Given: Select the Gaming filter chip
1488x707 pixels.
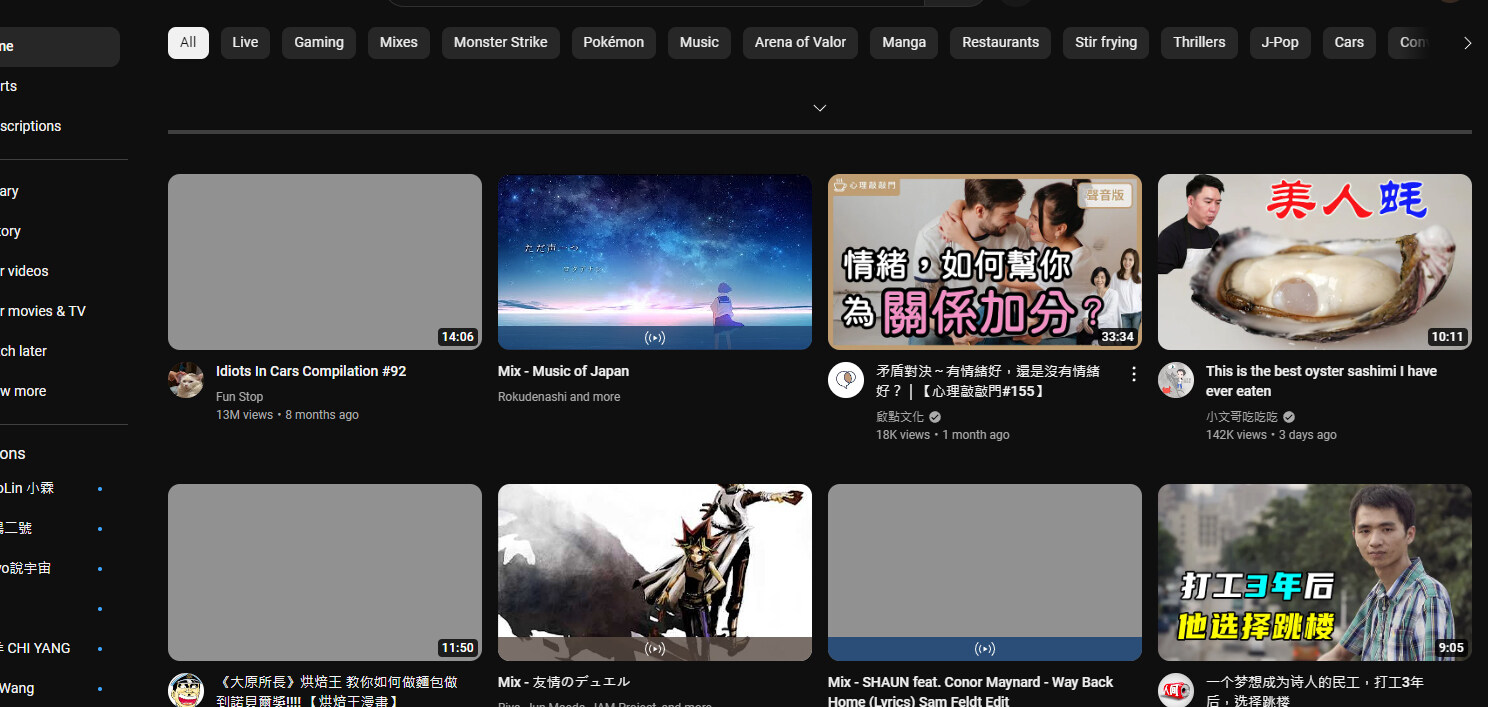Looking at the screenshot, I should (319, 42).
